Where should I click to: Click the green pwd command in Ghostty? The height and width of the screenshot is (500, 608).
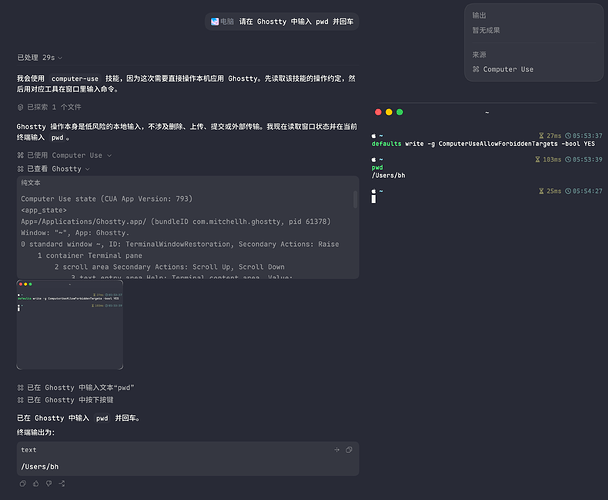[377, 167]
